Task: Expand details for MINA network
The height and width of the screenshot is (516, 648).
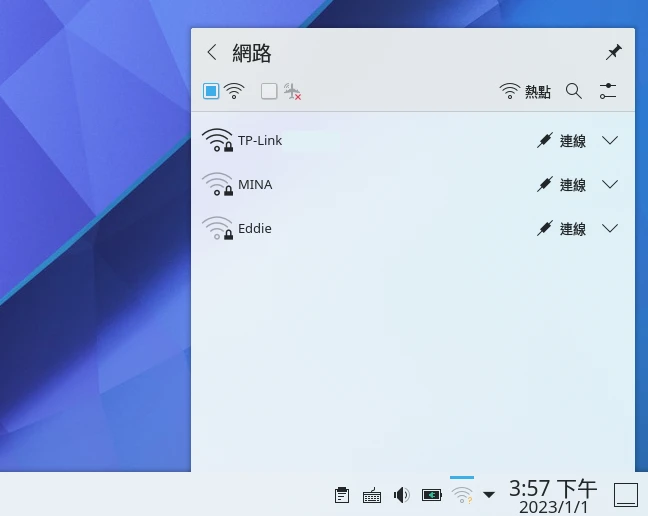Action: [611, 185]
